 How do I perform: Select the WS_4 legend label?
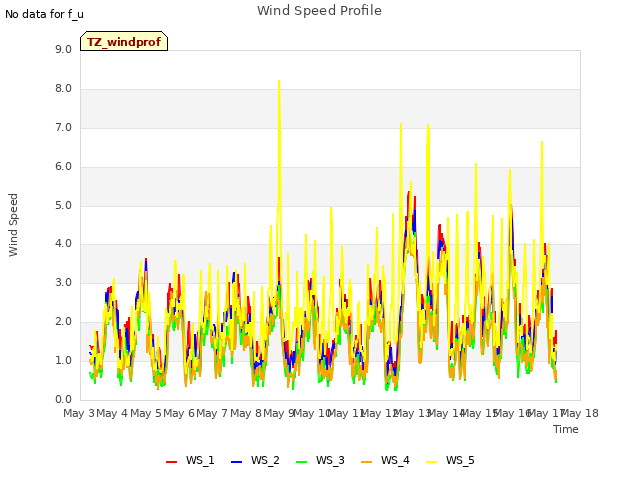click(395, 460)
